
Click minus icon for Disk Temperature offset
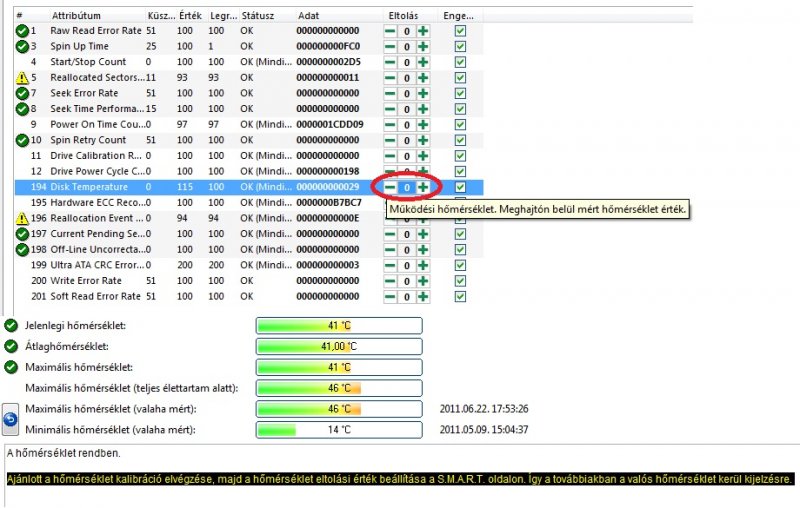(390, 187)
